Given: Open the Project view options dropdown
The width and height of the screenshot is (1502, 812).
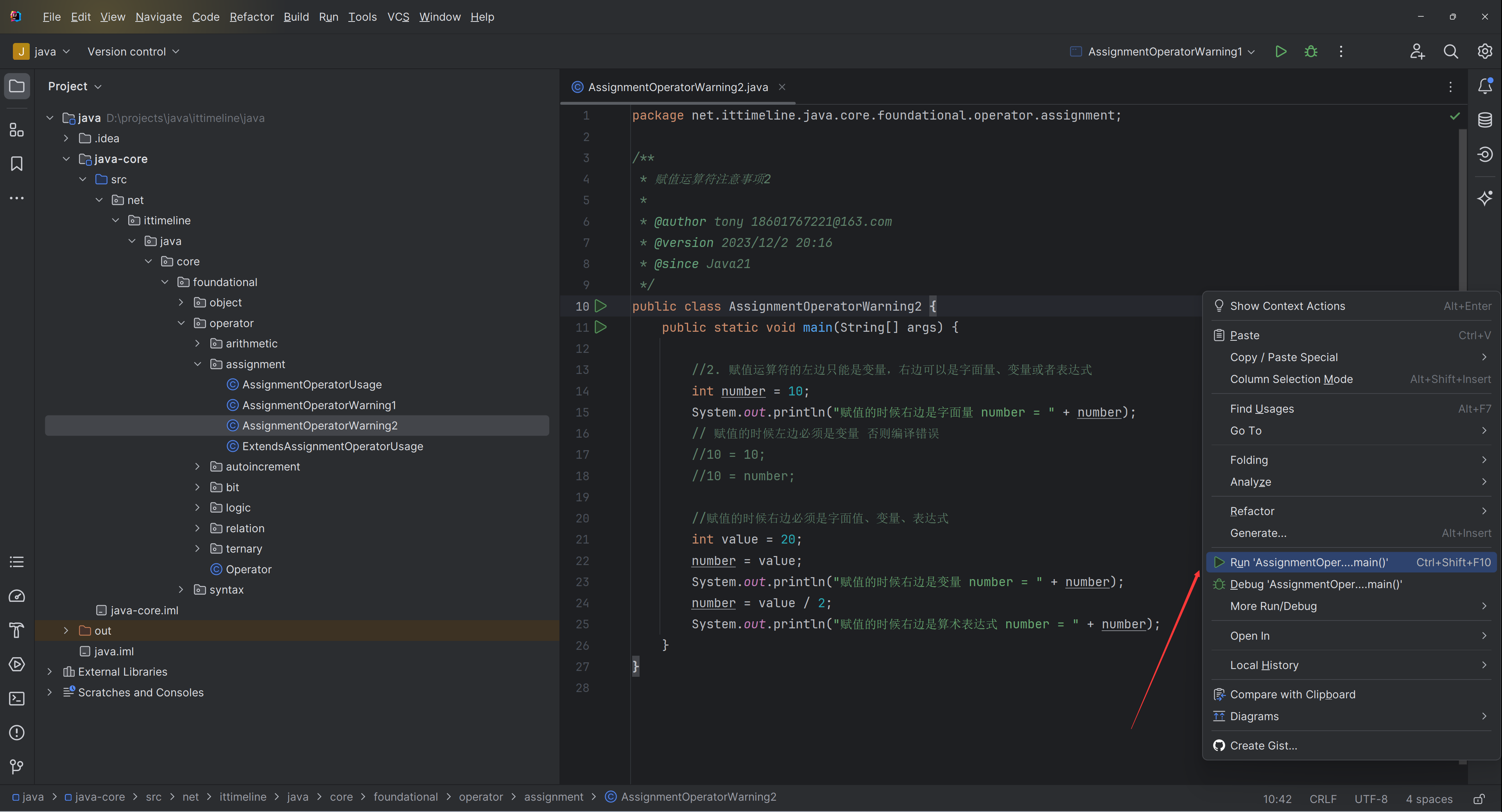Looking at the screenshot, I should pyautogui.click(x=75, y=86).
